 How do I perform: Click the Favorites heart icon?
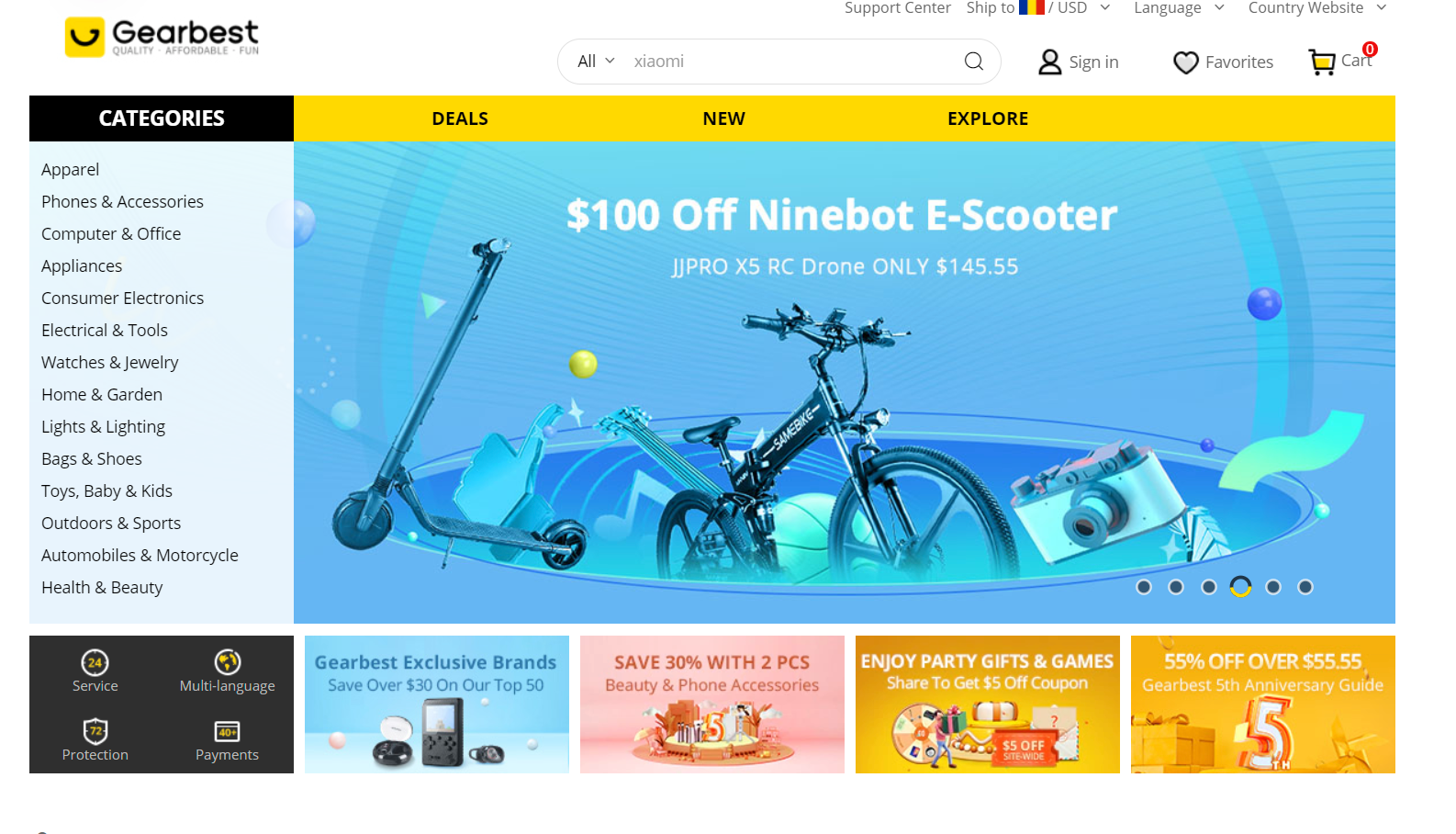[1186, 62]
